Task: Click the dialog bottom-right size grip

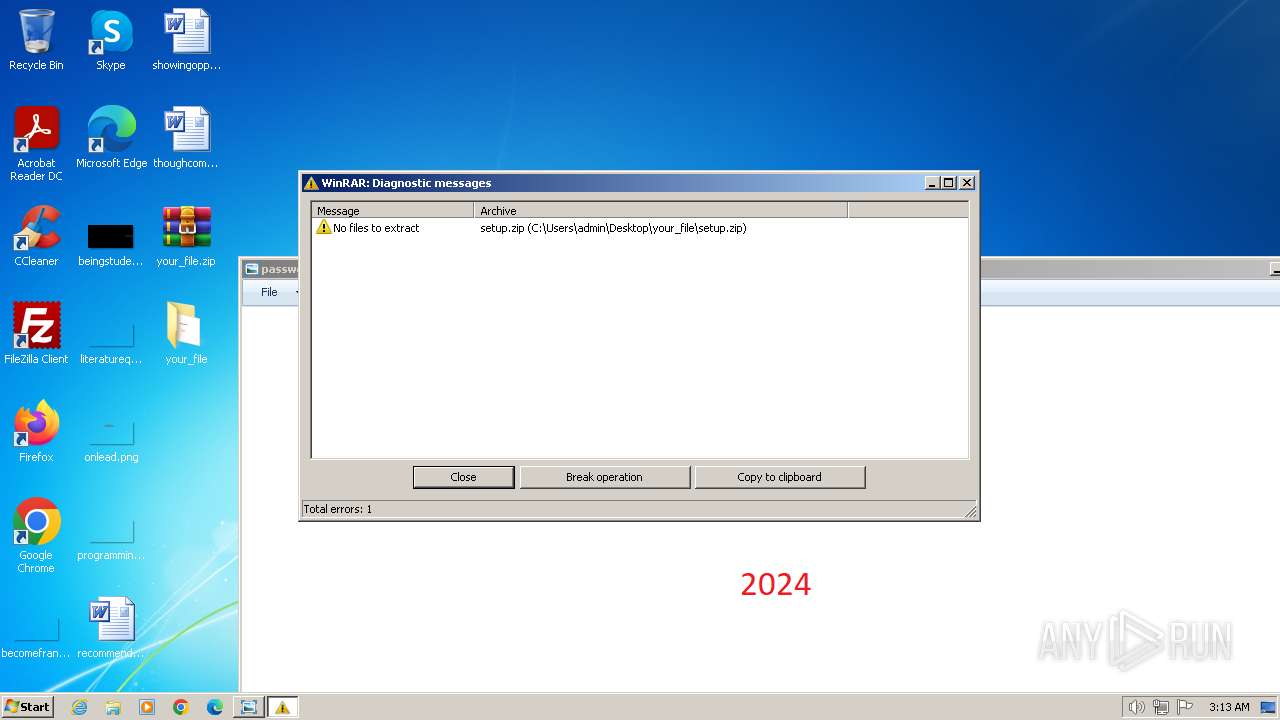Action: coord(970,512)
